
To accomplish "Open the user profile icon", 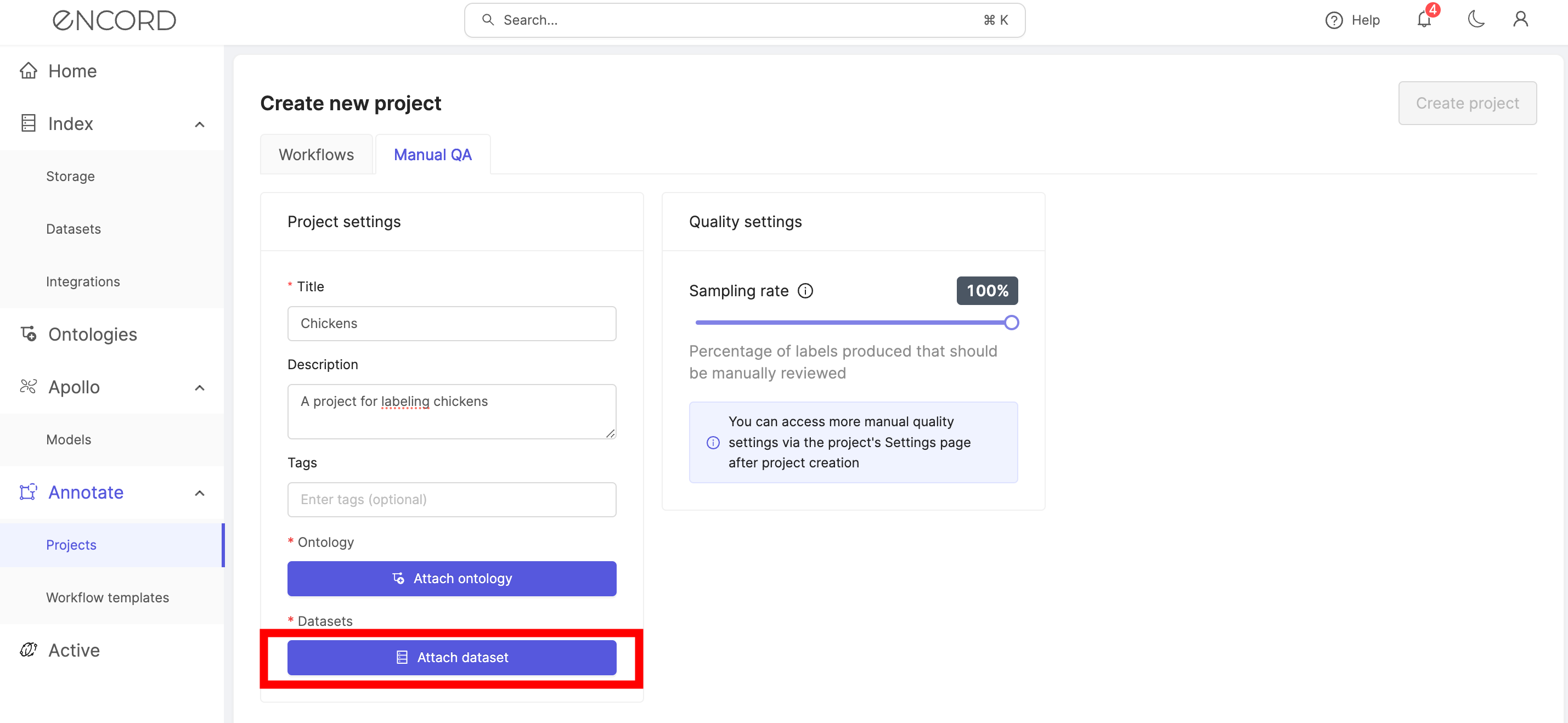I will (1520, 20).
